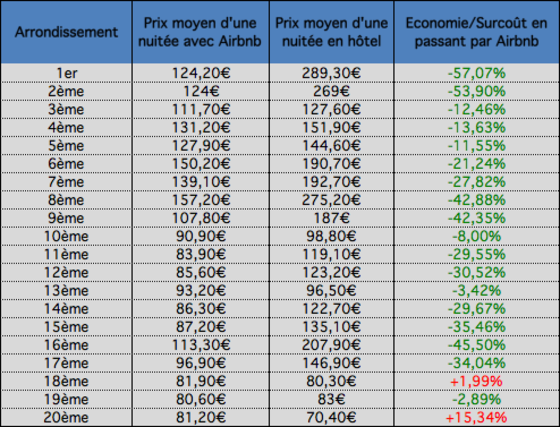Image resolution: width=560 pixels, height=427 pixels.
Task: Click the 124,20€ Airbnb price cell
Action: coord(200,73)
